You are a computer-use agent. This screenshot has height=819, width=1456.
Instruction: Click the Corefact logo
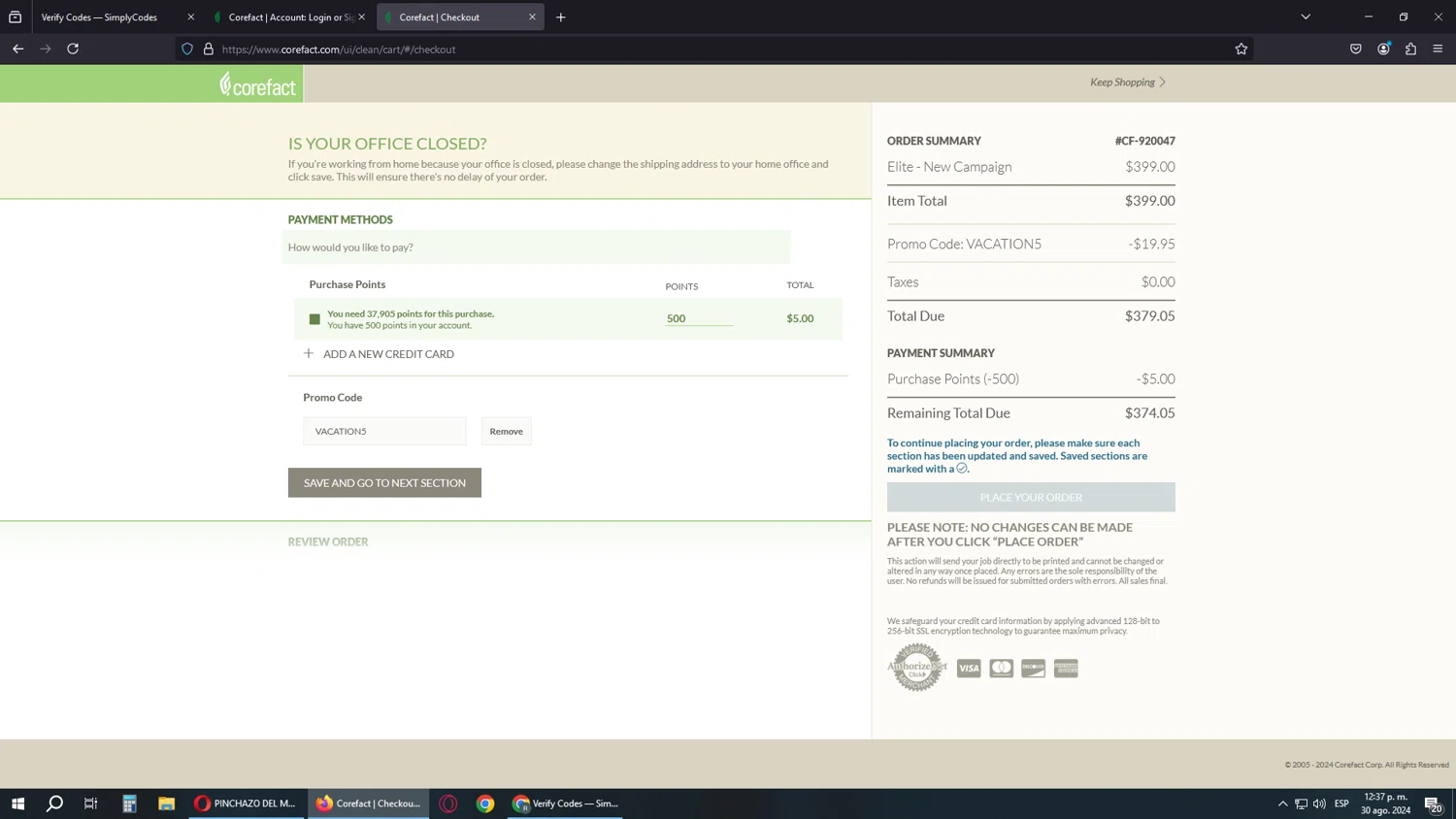pyautogui.click(x=257, y=84)
